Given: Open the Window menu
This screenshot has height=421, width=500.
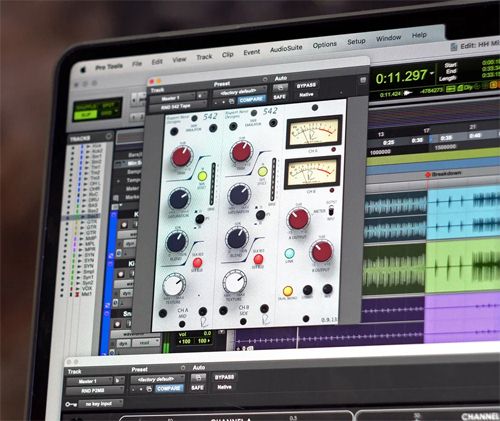Looking at the screenshot, I should [388, 38].
